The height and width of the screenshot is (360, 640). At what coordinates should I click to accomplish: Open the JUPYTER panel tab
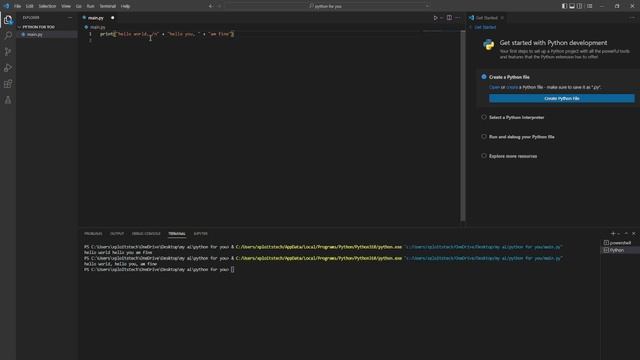click(200, 234)
